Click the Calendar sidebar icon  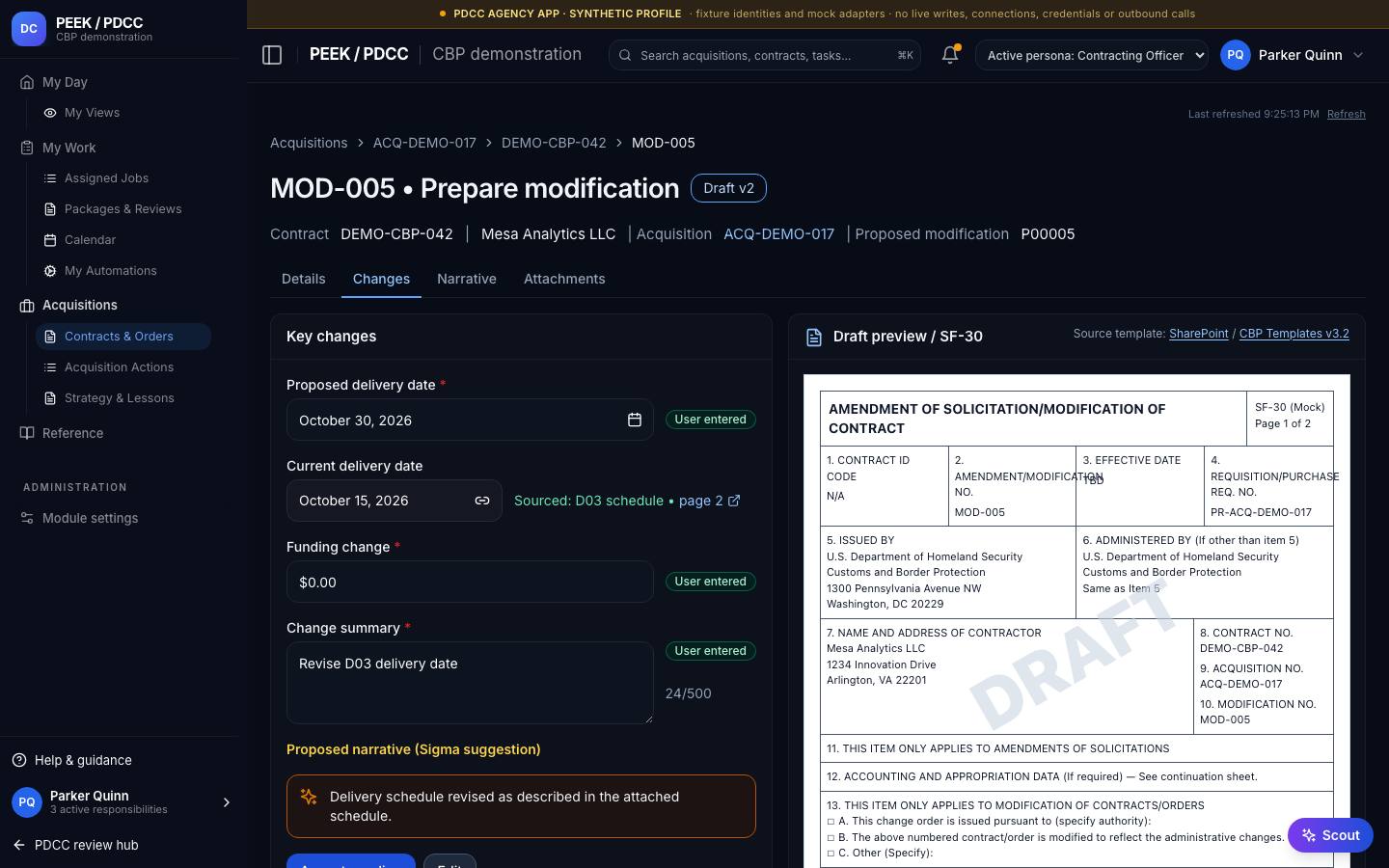pos(50,240)
